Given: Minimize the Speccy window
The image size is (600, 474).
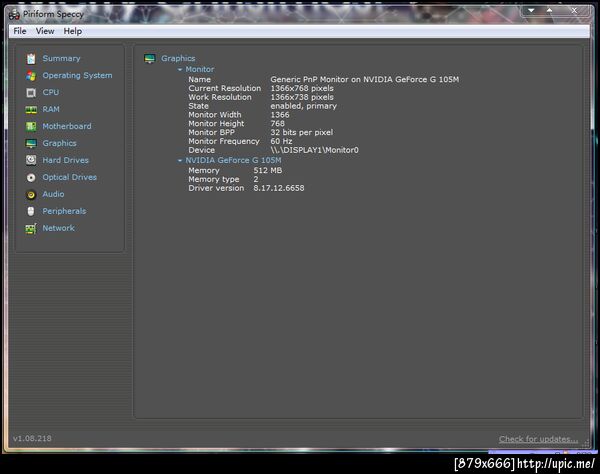Looking at the screenshot, I should pyautogui.click(x=531, y=10).
